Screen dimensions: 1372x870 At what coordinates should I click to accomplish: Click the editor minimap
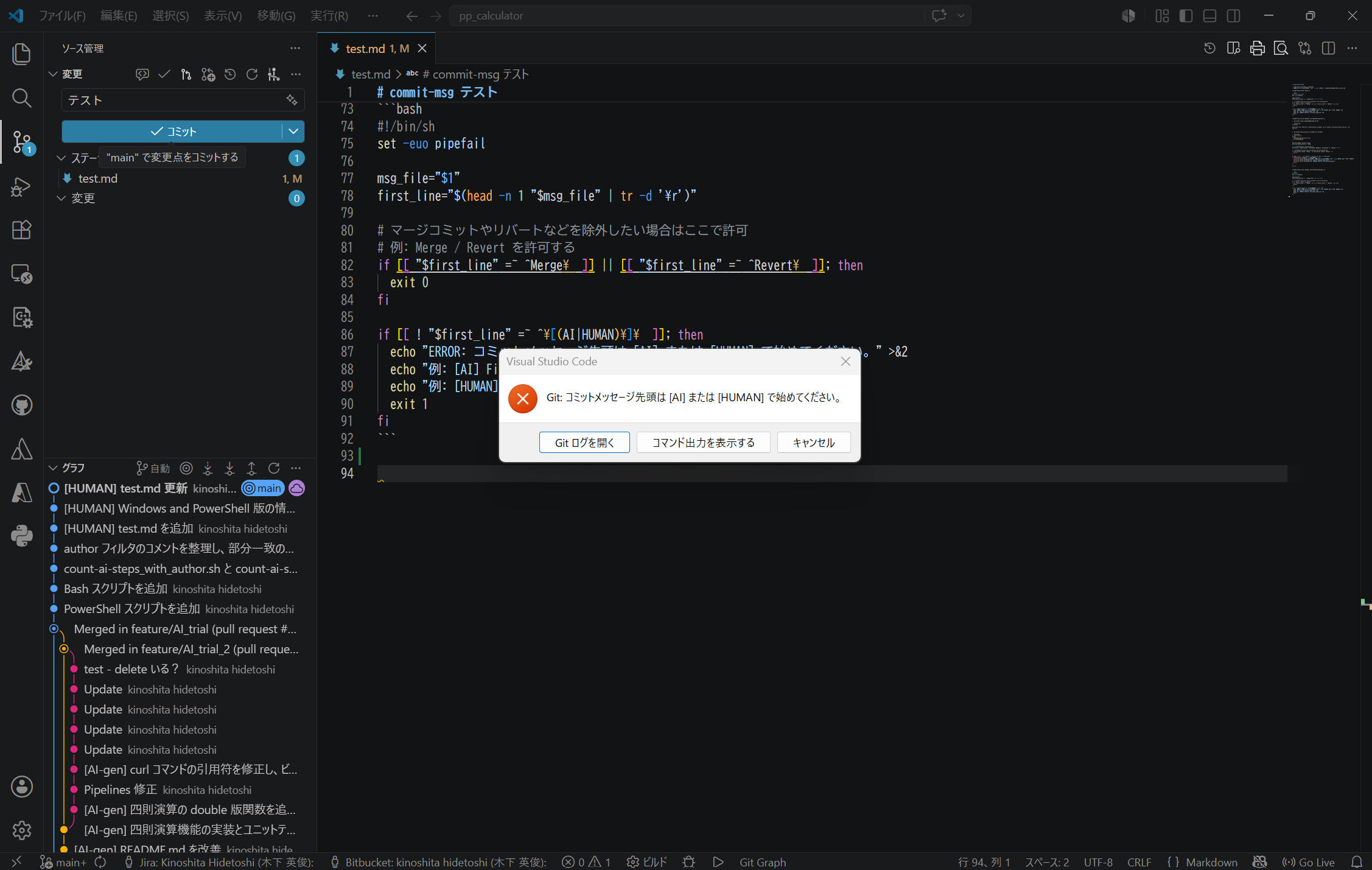coord(1323,140)
